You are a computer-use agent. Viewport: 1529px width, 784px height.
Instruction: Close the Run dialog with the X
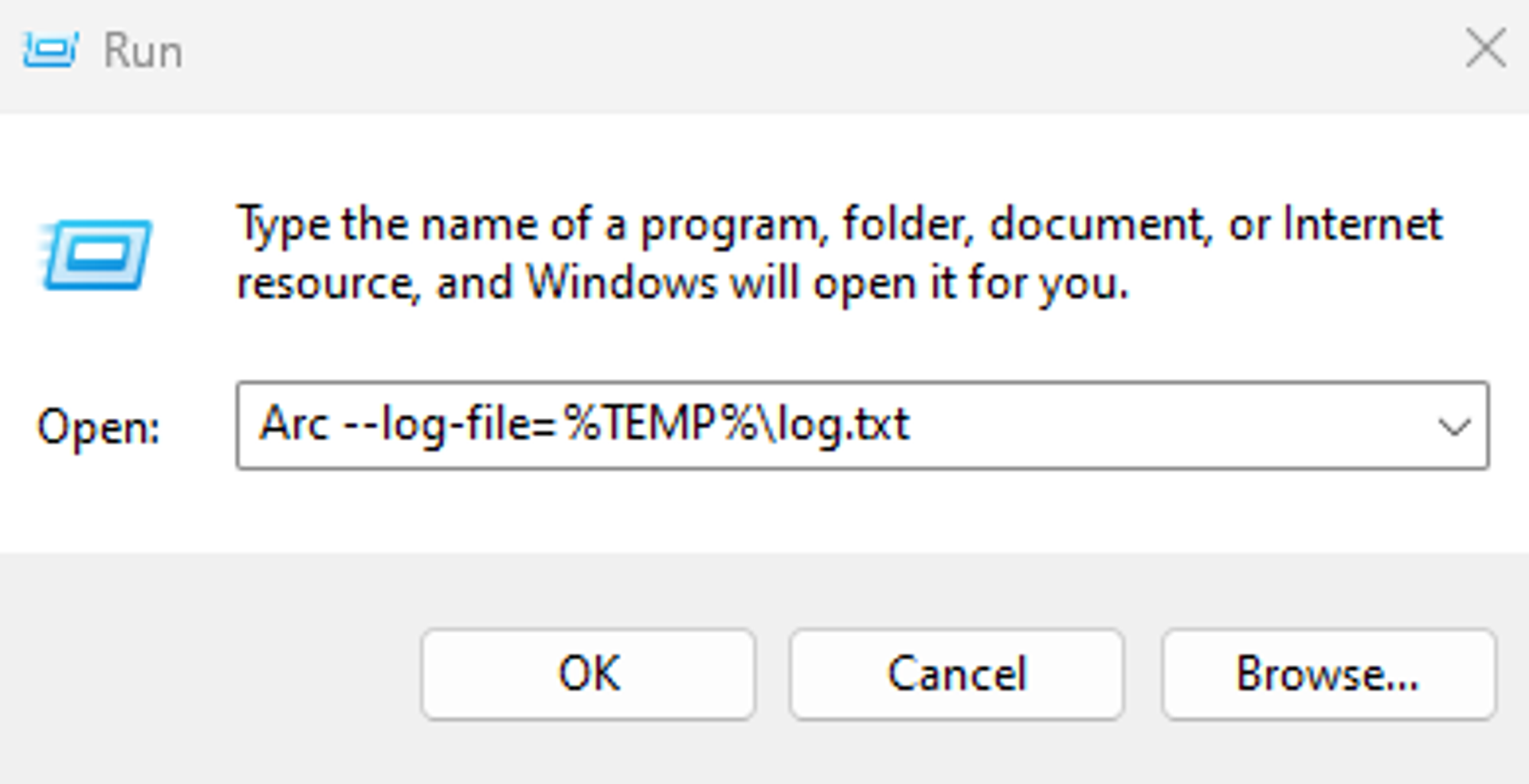(1485, 49)
